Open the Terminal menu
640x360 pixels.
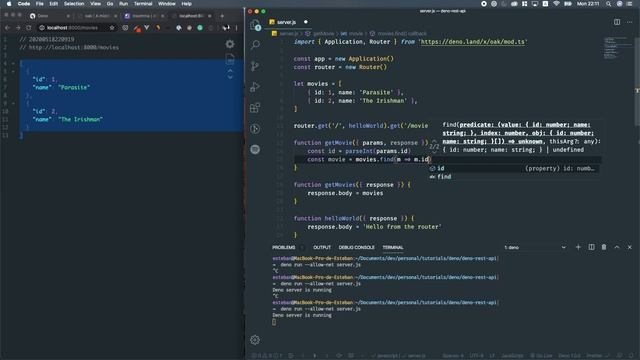pyautogui.click(x=143, y=4)
